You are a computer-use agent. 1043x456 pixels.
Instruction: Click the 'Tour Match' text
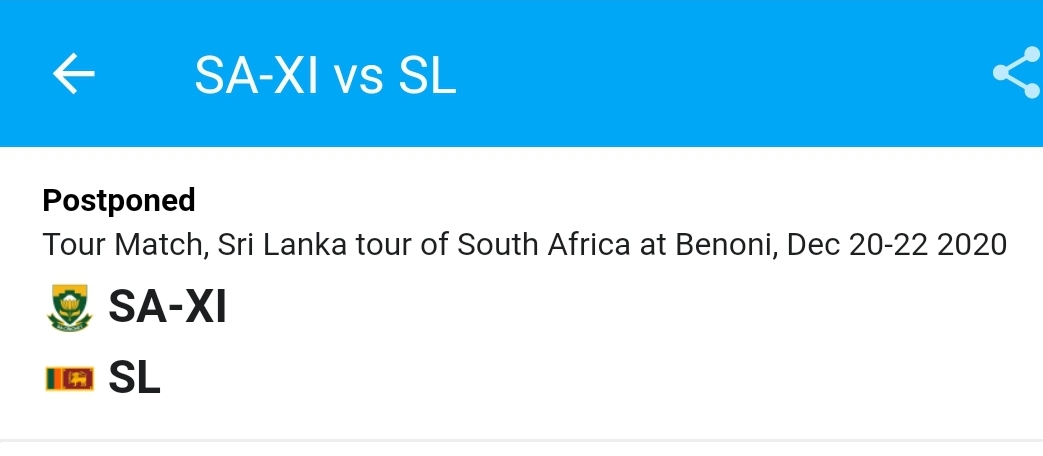[122, 245]
